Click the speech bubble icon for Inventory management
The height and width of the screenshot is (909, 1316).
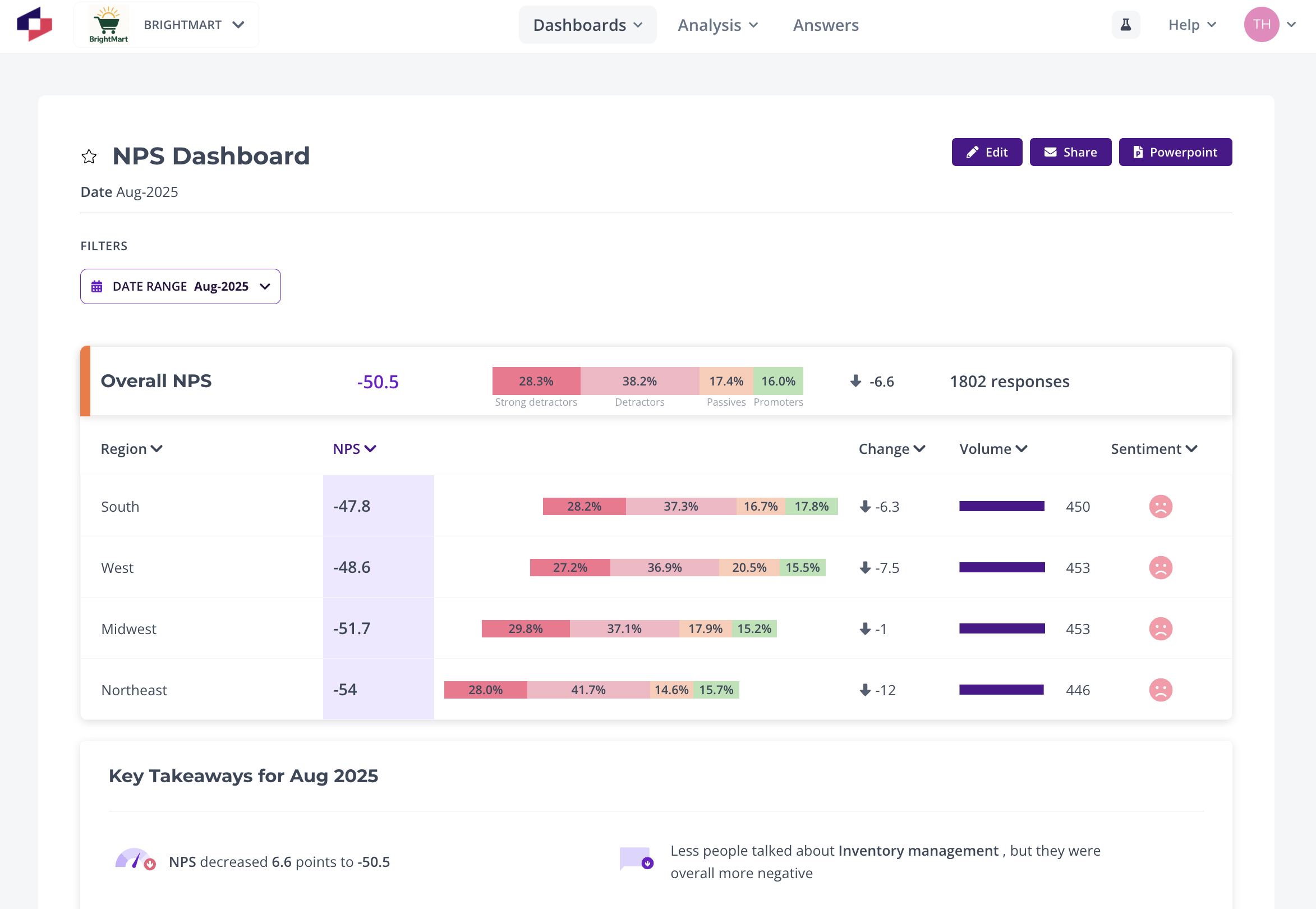pyautogui.click(x=636, y=859)
